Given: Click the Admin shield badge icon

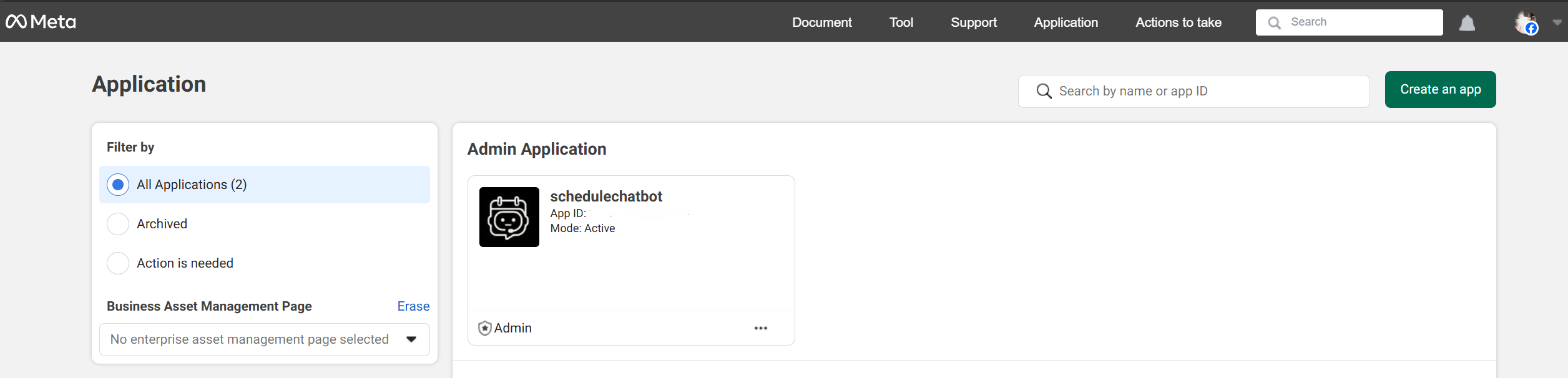Looking at the screenshot, I should pyautogui.click(x=484, y=328).
